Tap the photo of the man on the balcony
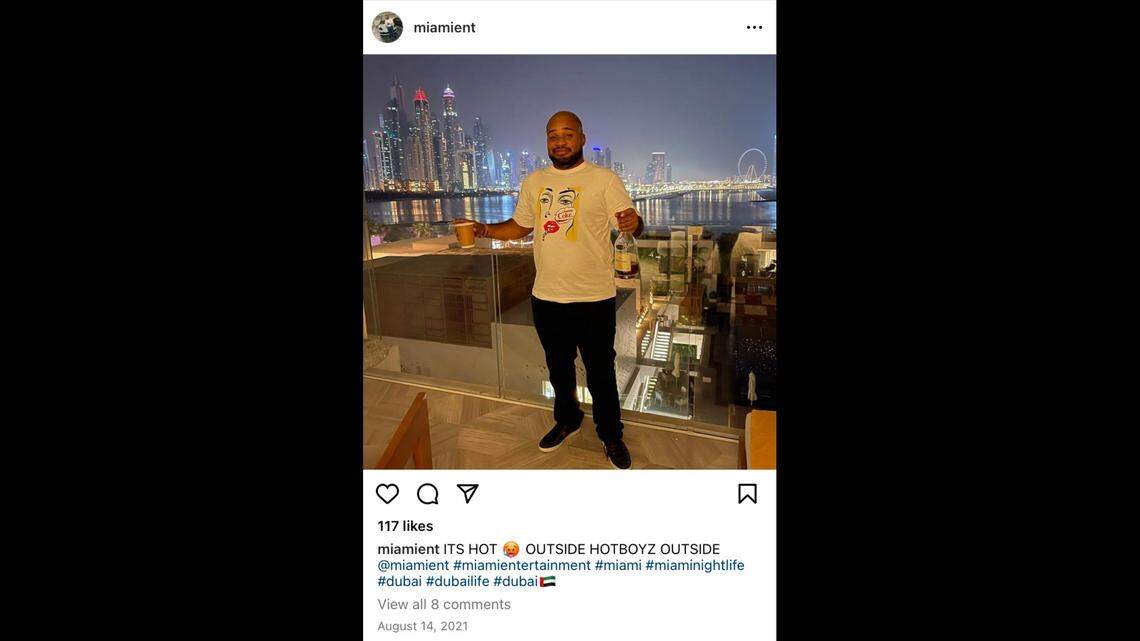Image resolution: width=1140 pixels, height=641 pixels. coord(569,262)
